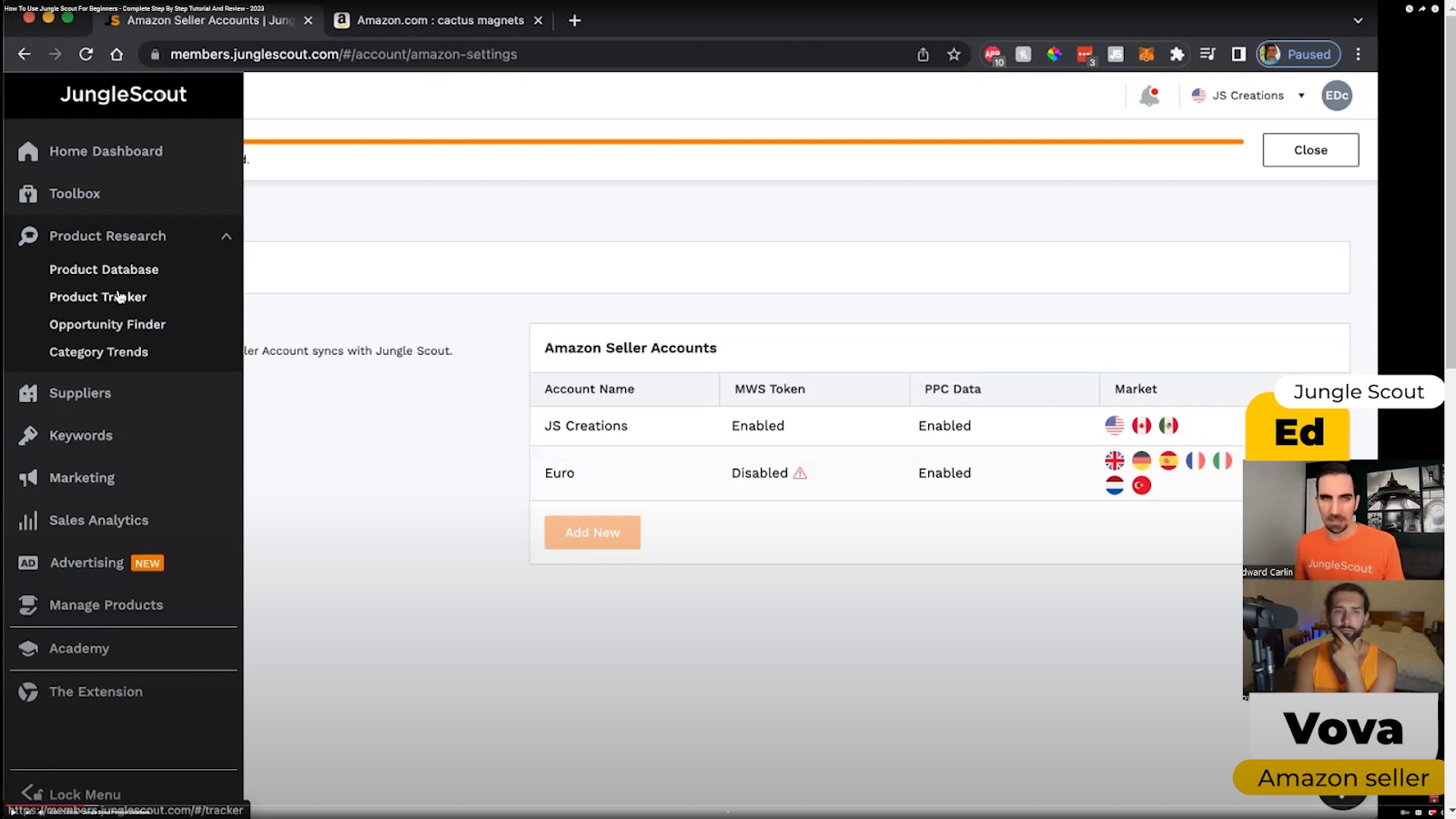
Task: Open a new browser tab
Action: coord(574,20)
